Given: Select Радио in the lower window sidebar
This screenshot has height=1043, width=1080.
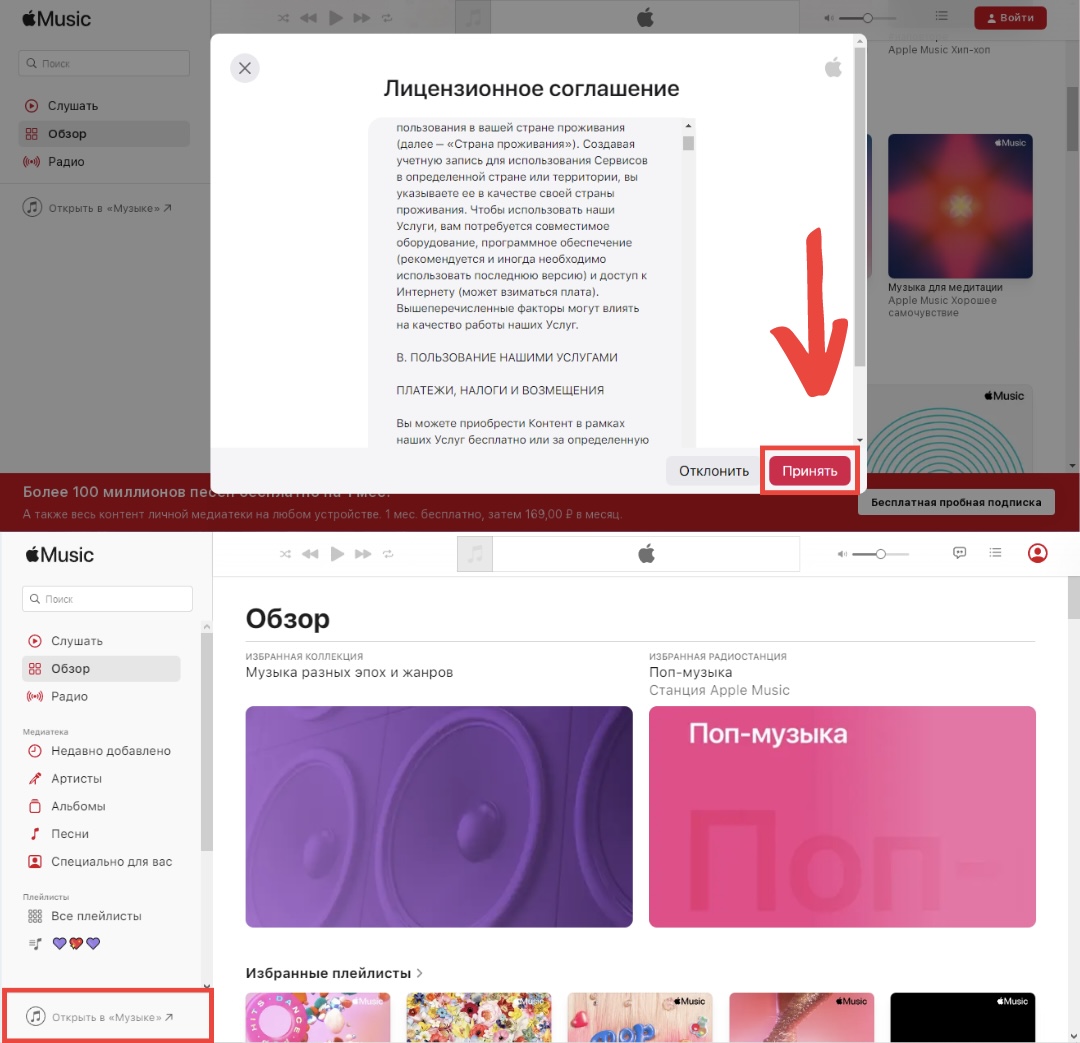Looking at the screenshot, I should coord(101,696).
